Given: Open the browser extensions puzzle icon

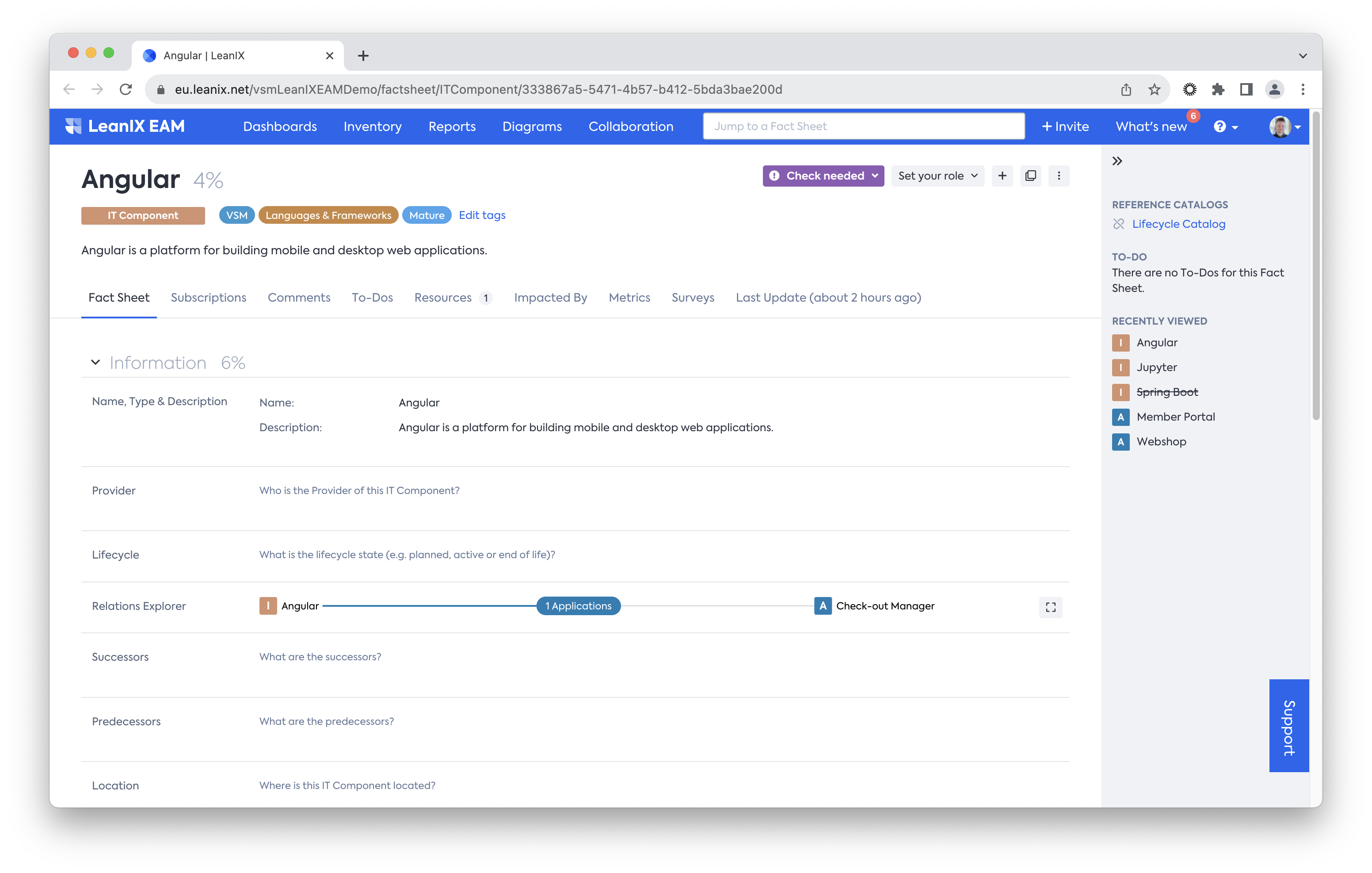Looking at the screenshot, I should tap(1218, 89).
